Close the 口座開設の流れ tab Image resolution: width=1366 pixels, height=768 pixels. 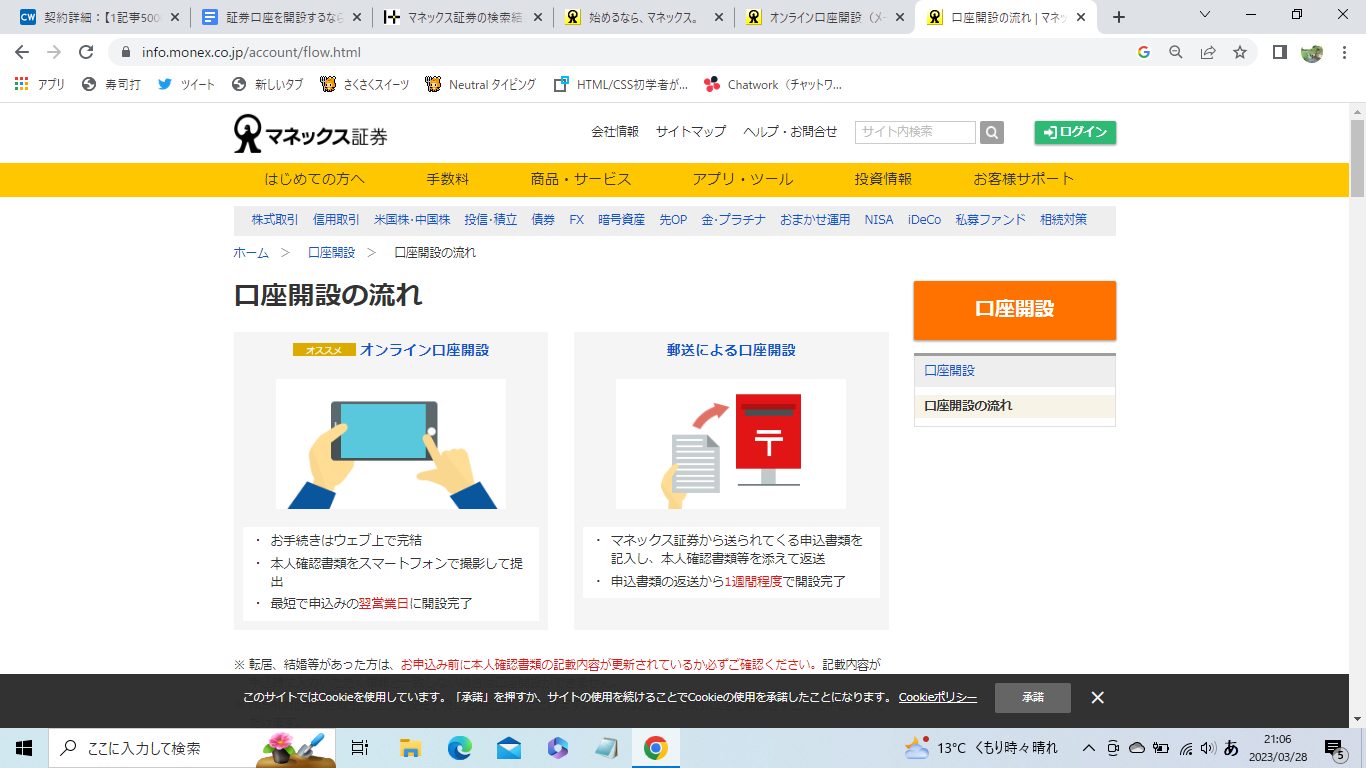[x=1080, y=17]
